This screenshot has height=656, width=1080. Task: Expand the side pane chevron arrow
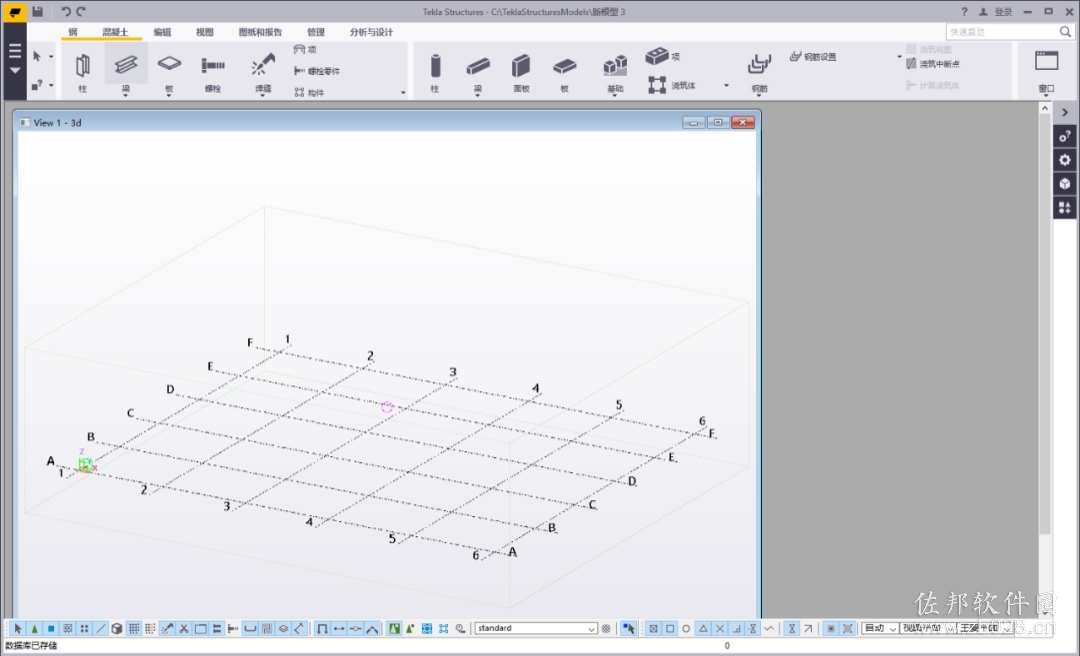click(x=1065, y=112)
